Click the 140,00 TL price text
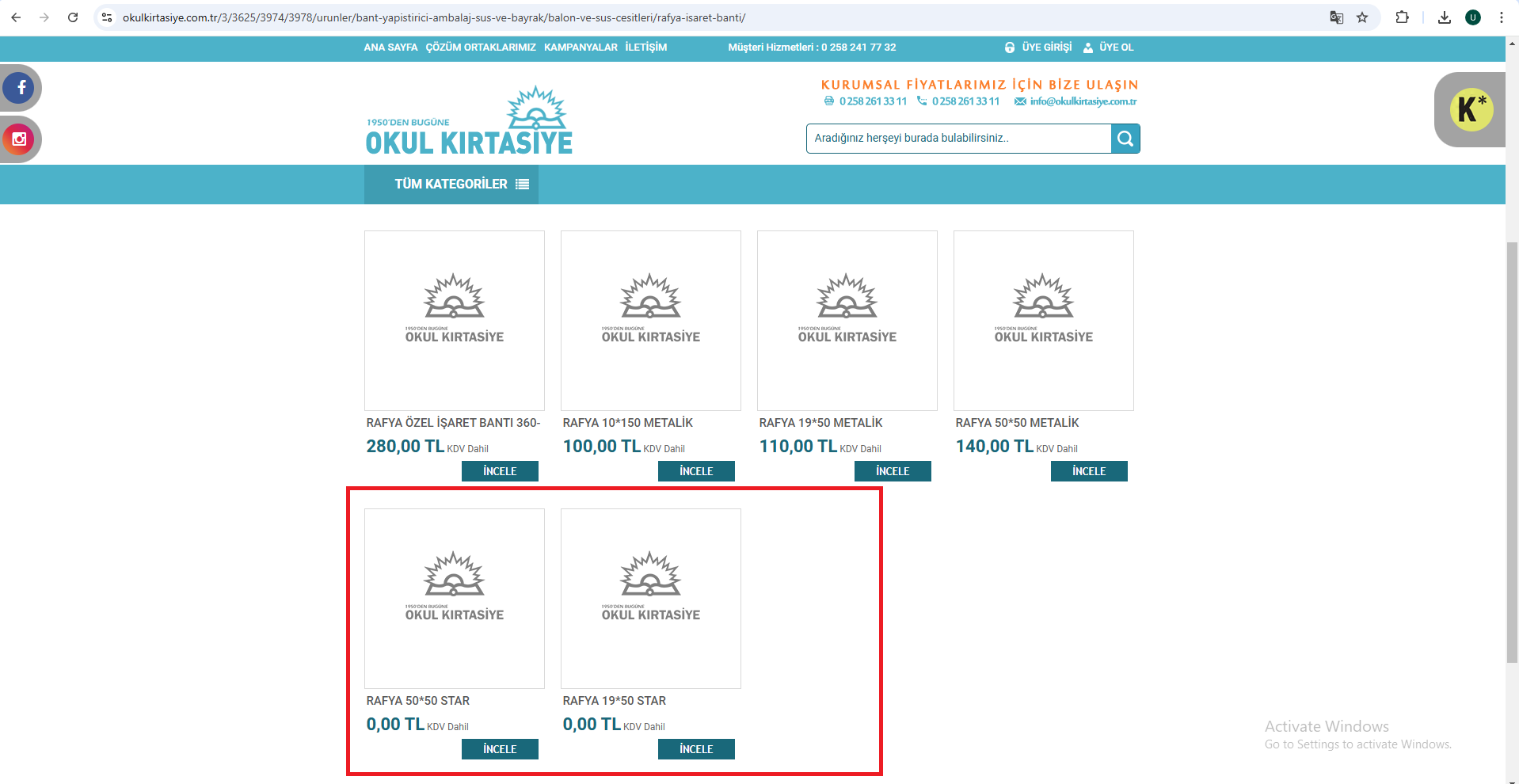This screenshot has width=1519, height=784. 995,447
